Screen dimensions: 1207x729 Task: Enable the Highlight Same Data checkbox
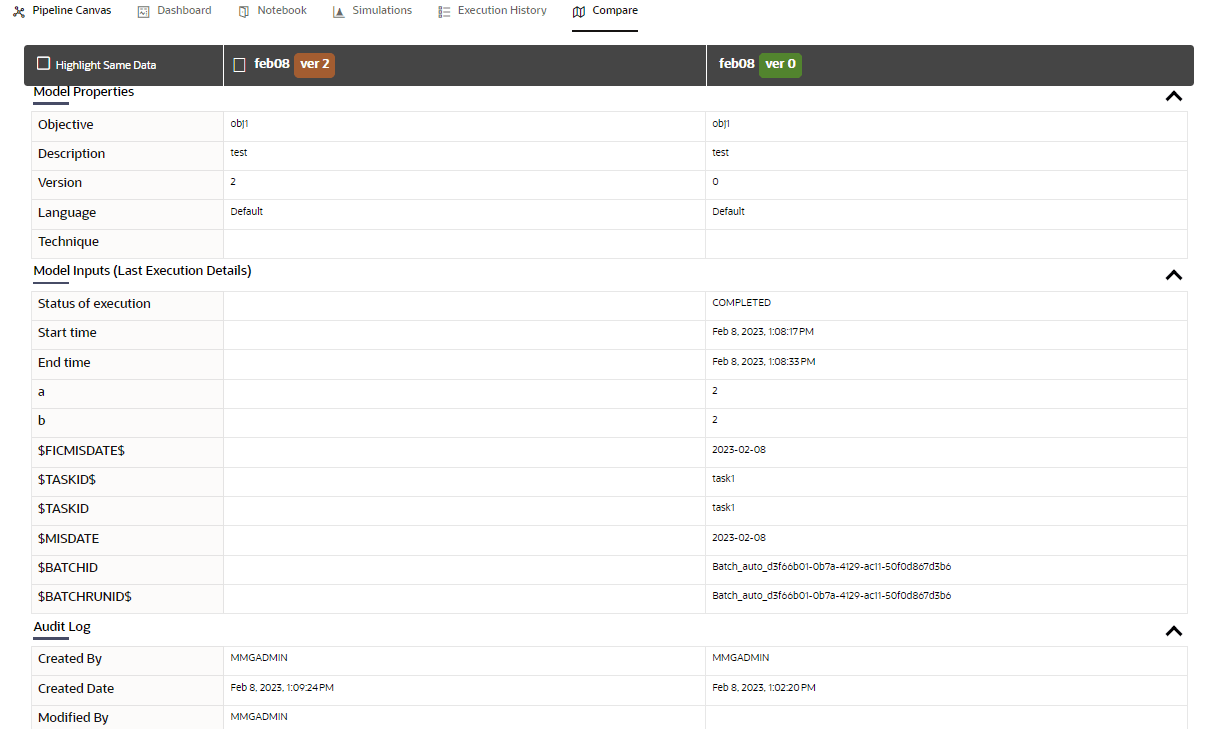coord(43,62)
